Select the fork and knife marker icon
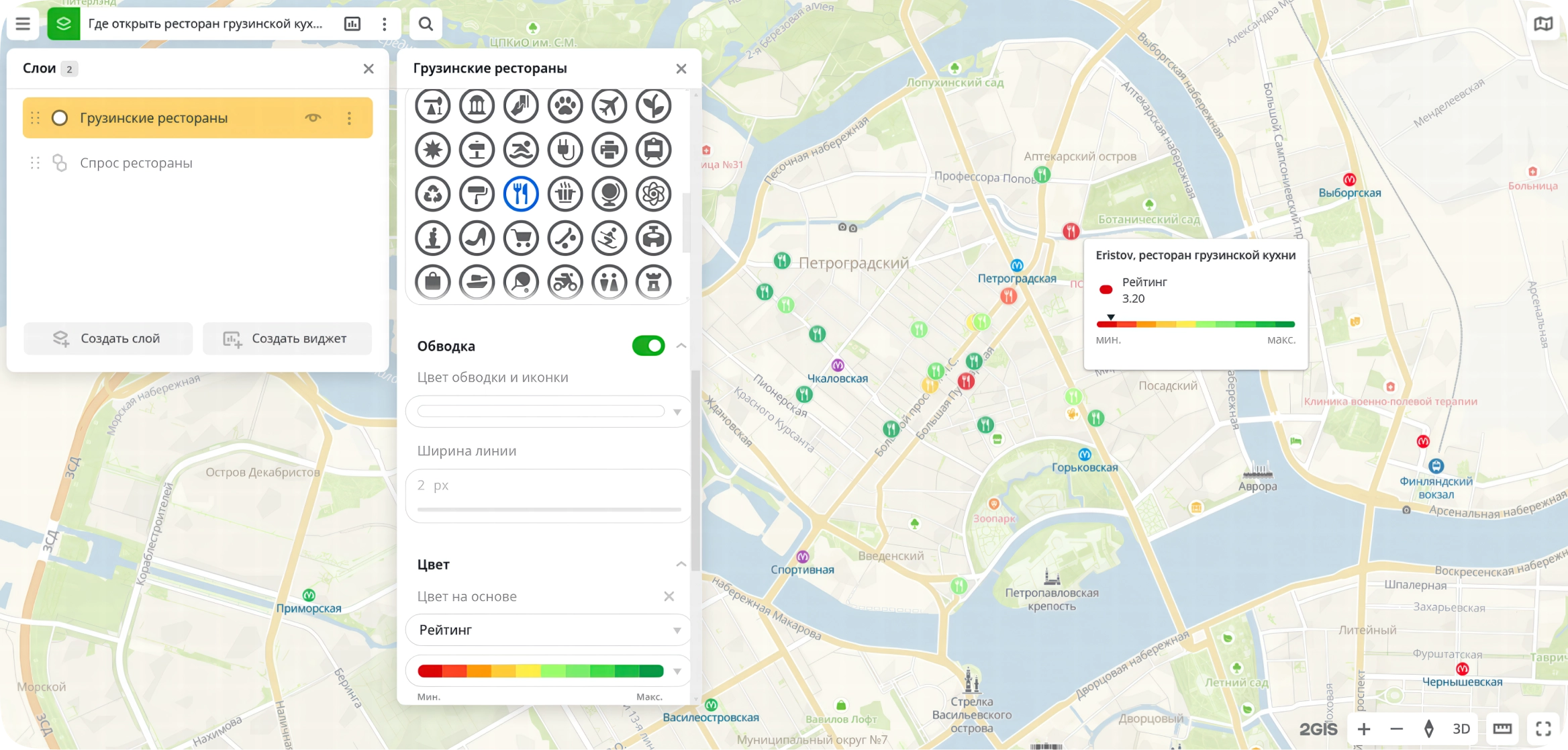1568x750 pixels. tap(522, 194)
